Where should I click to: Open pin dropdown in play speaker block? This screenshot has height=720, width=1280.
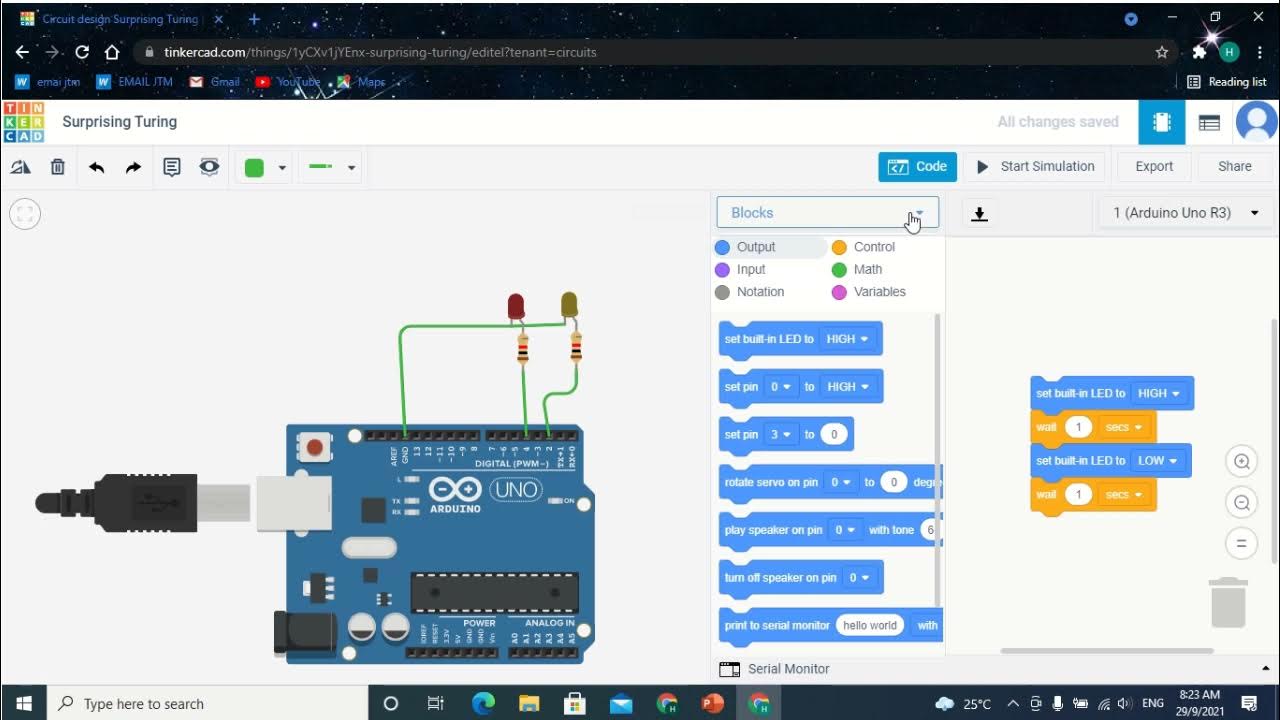point(846,530)
